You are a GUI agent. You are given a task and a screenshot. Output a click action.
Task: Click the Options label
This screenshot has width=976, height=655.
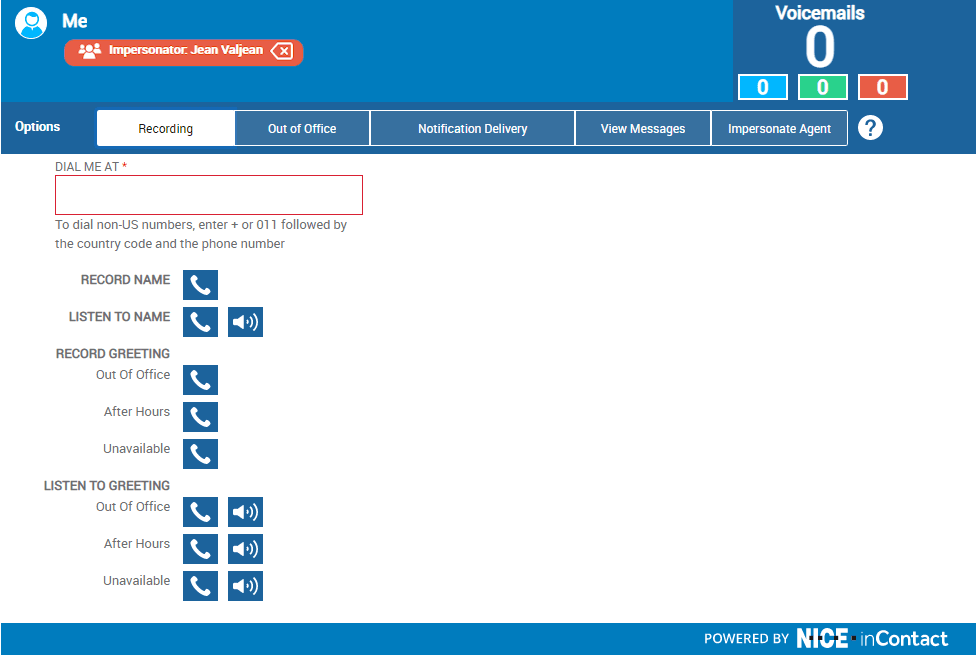[37, 126]
